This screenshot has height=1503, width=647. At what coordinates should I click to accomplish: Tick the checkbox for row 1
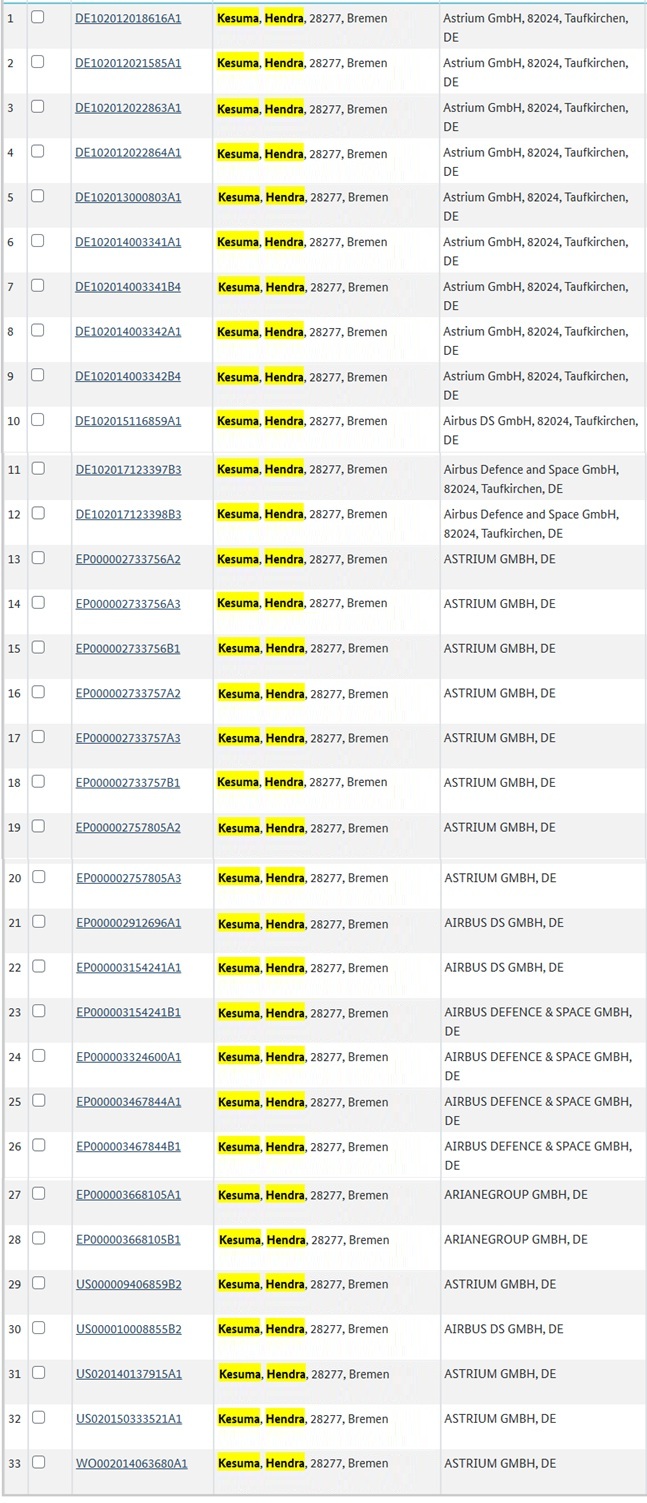click(37, 17)
